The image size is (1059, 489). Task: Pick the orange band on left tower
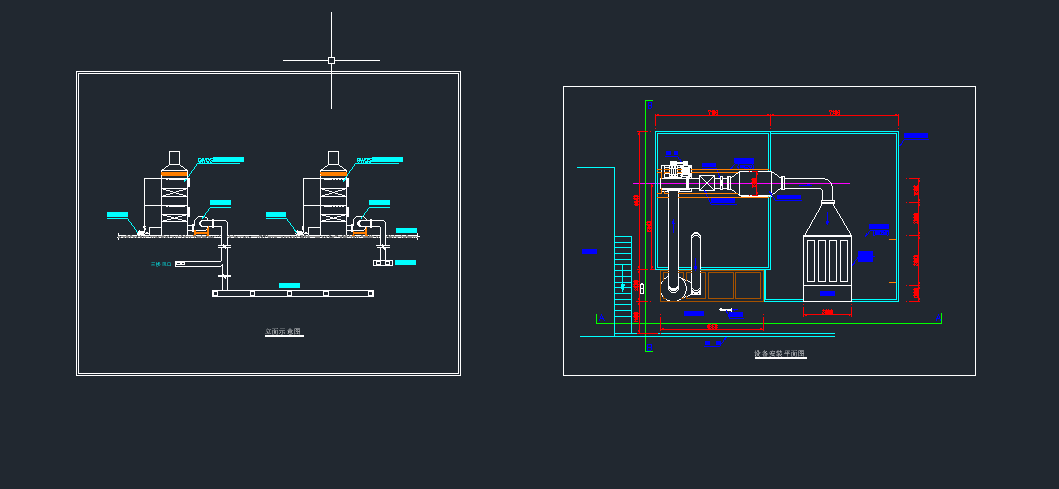(x=174, y=174)
